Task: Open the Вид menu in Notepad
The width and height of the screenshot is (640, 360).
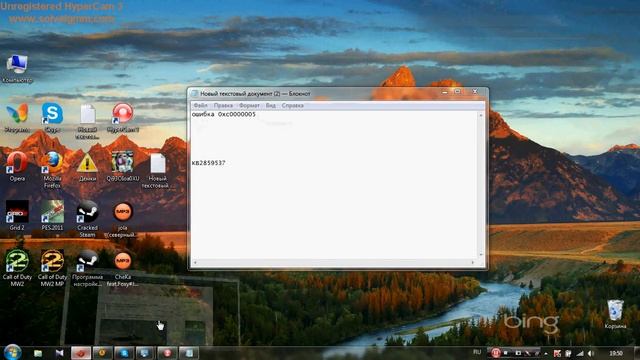Action: coord(271,106)
